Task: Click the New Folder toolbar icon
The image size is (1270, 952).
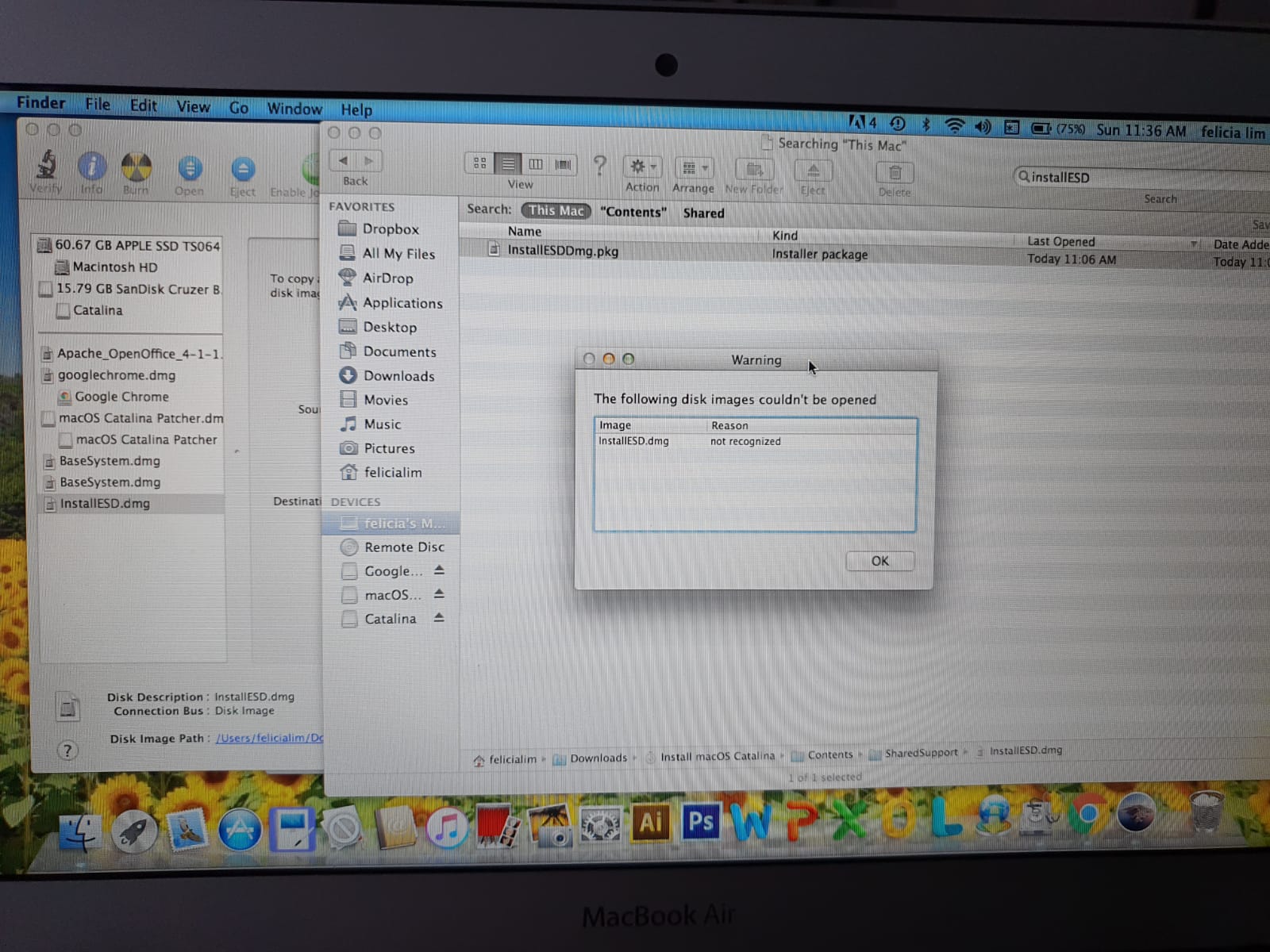Action: pos(754,169)
